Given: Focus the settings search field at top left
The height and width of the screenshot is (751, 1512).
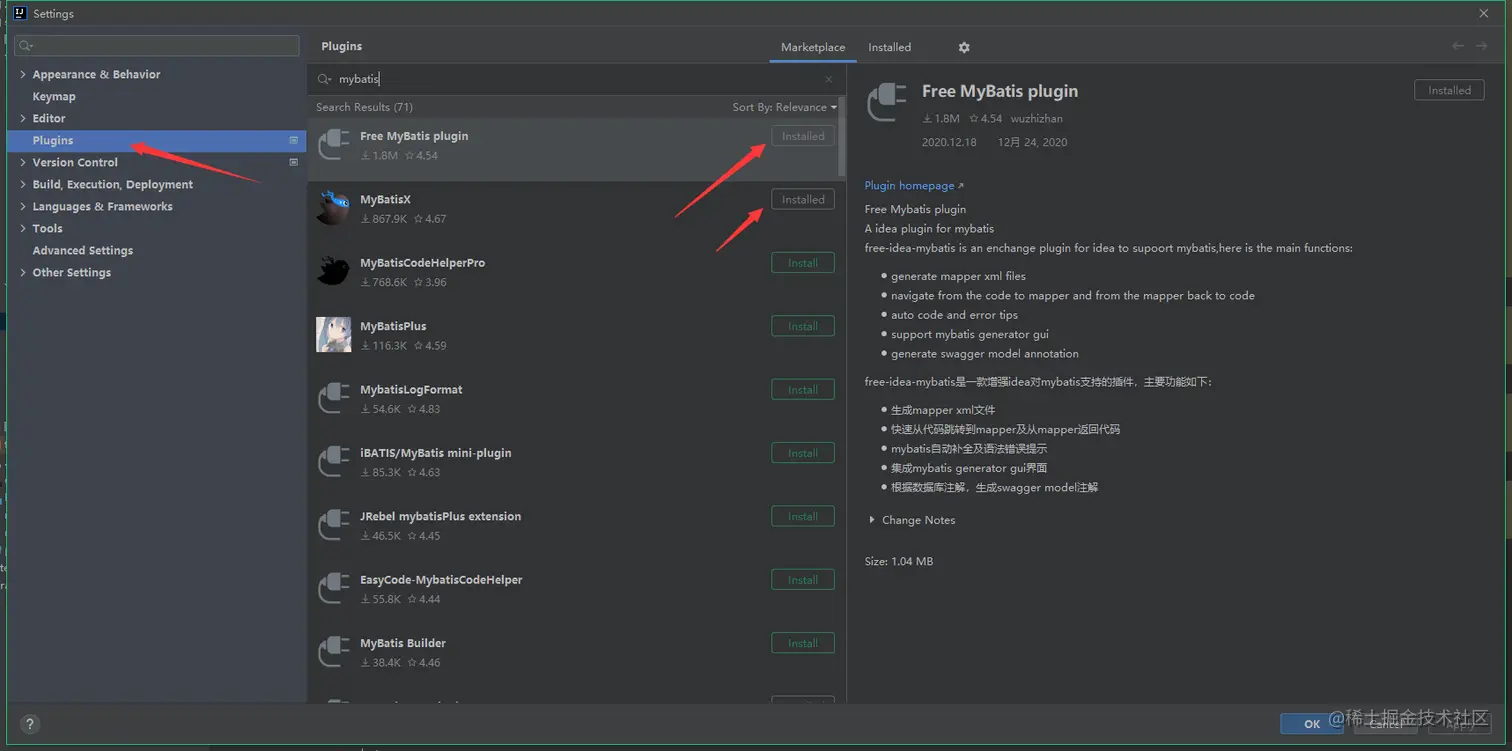Looking at the screenshot, I should click(157, 46).
